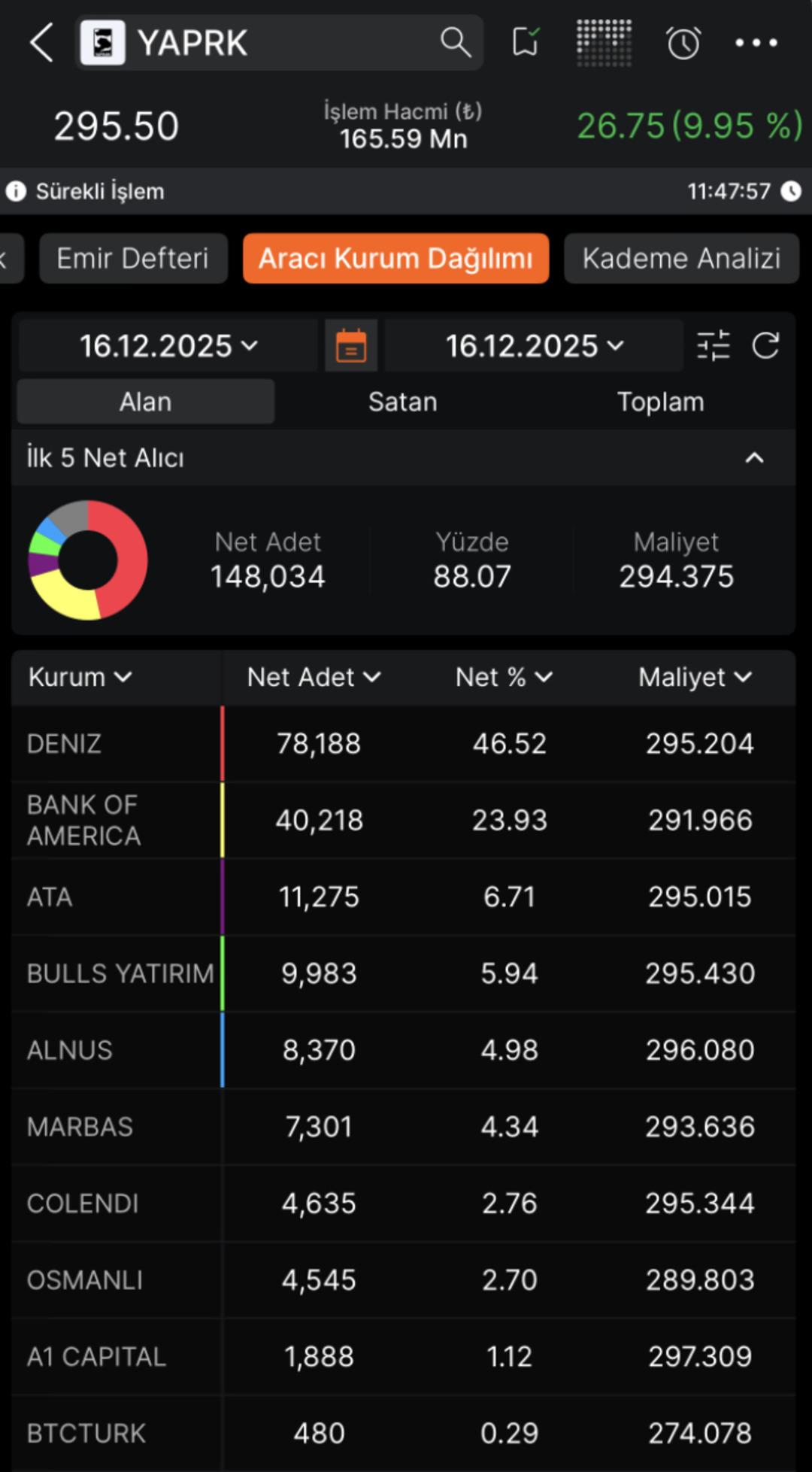The image size is (812, 1472).
Task: Set a price alarm clock icon
Action: pos(683,43)
